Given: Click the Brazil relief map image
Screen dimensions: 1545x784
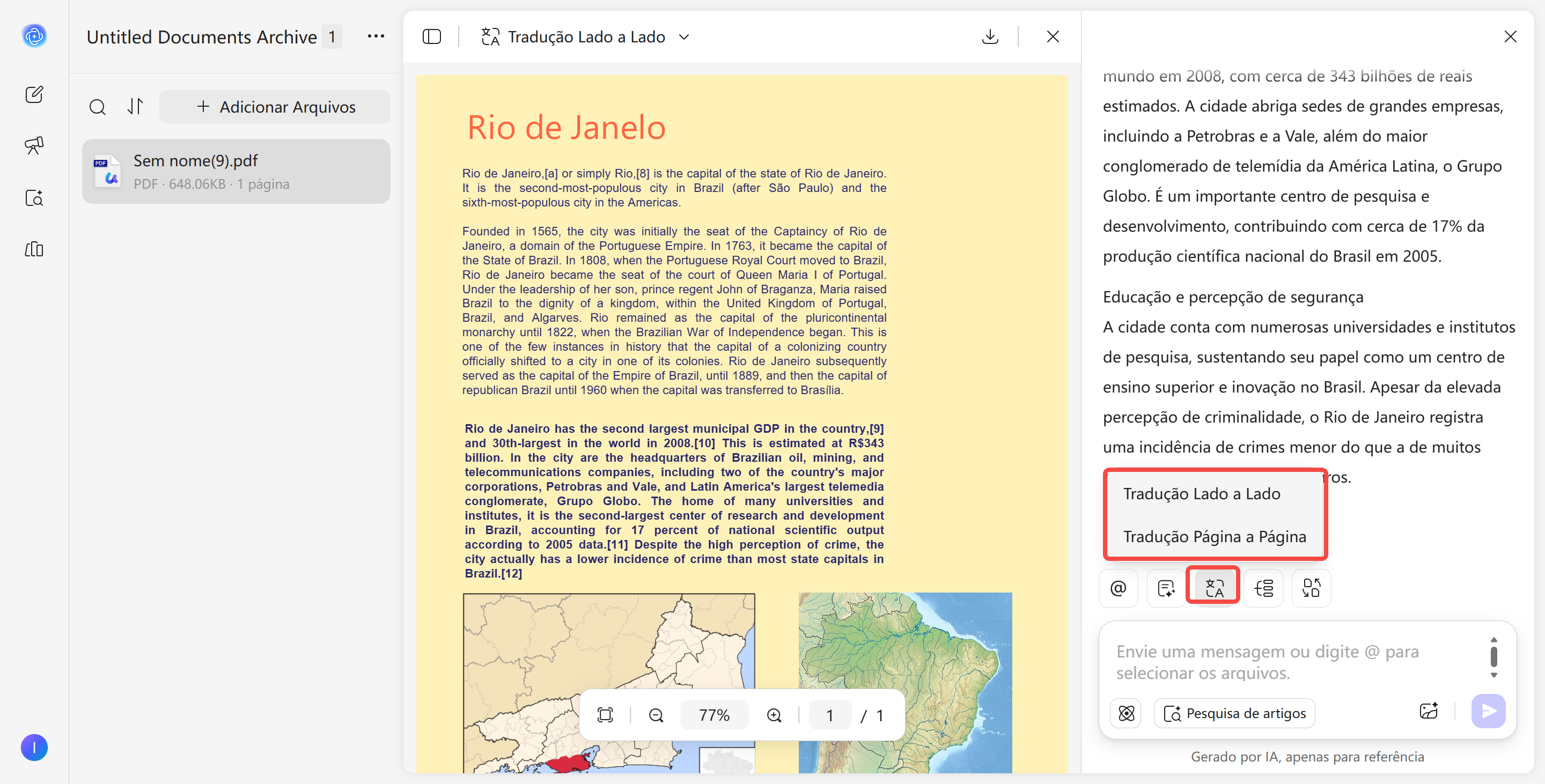Looking at the screenshot, I should coord(905,683).
